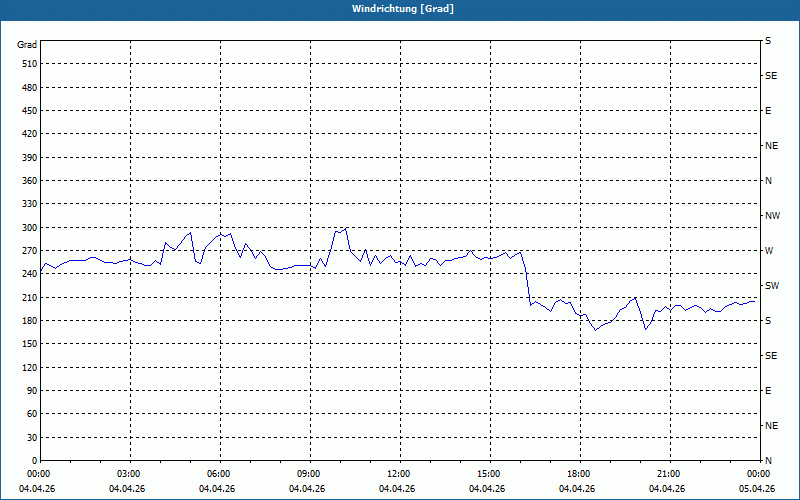The image size is (800, 500).
Task: Select the 30 degree axis label
Action: coord(32,437)
